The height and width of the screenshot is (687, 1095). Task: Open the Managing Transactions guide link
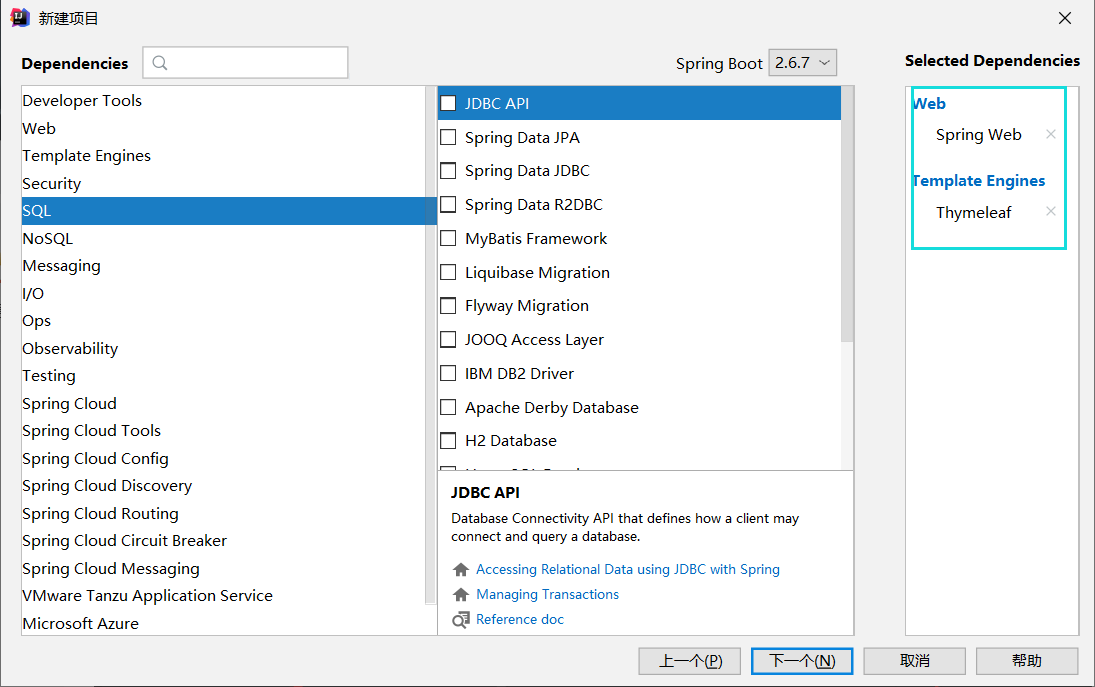[x=547, y=595]
